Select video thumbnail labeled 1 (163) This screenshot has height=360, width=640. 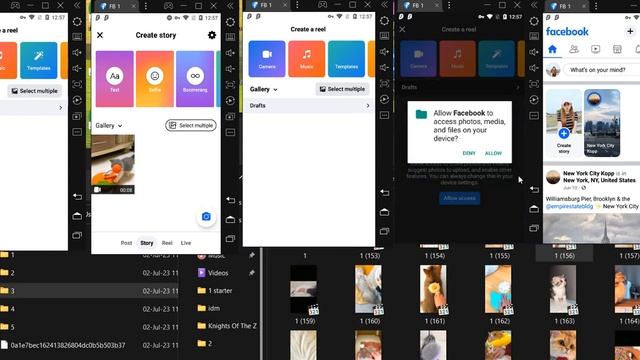[x=564, y=290]
